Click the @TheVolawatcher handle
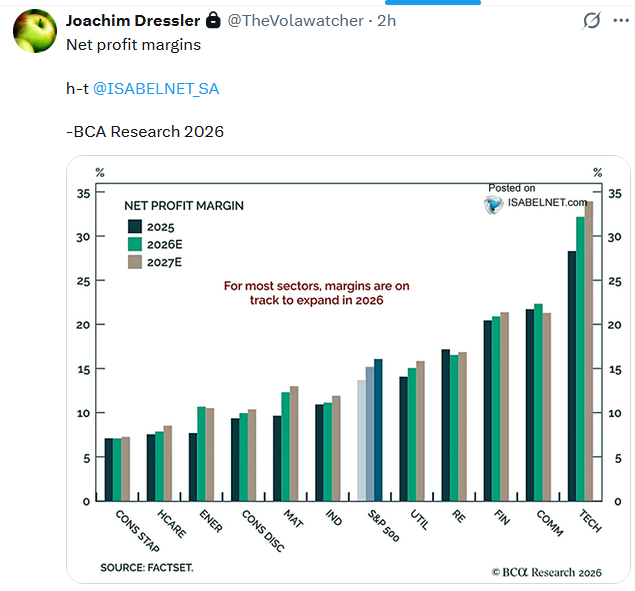The height and width of the screenshot is (591, 635). [296, 21]
